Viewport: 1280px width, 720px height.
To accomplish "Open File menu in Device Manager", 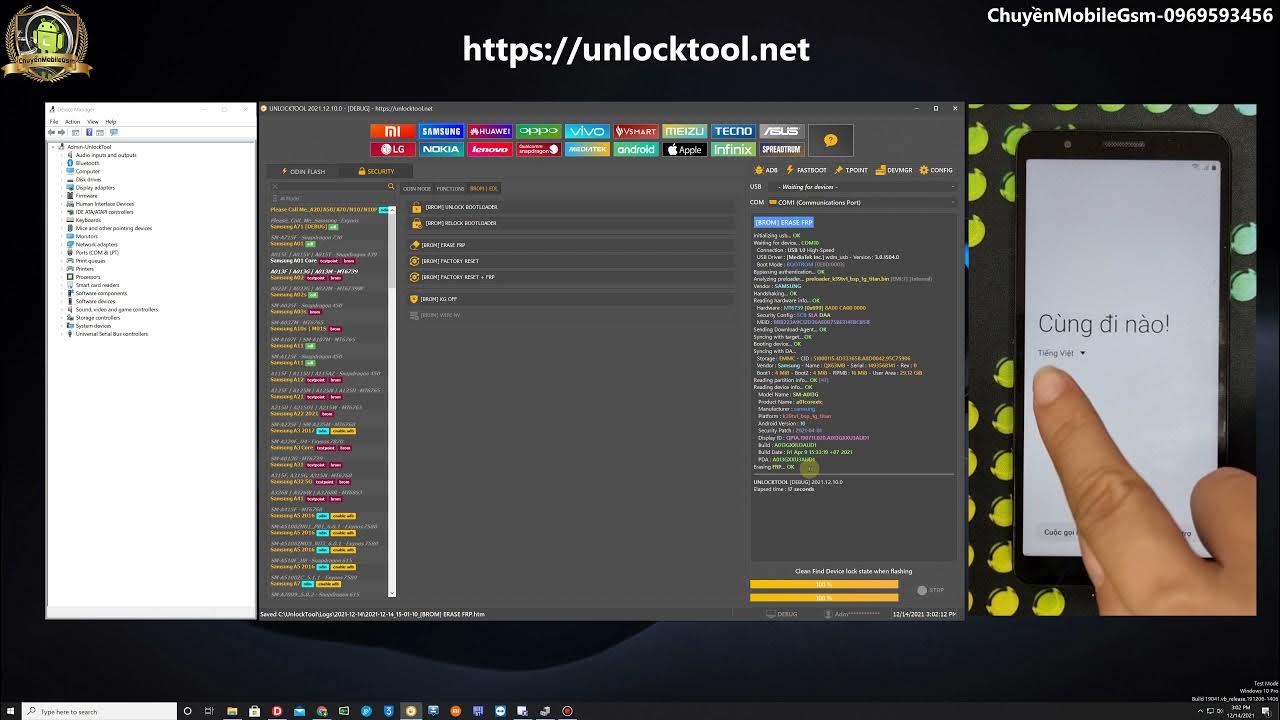I will 54,122.
